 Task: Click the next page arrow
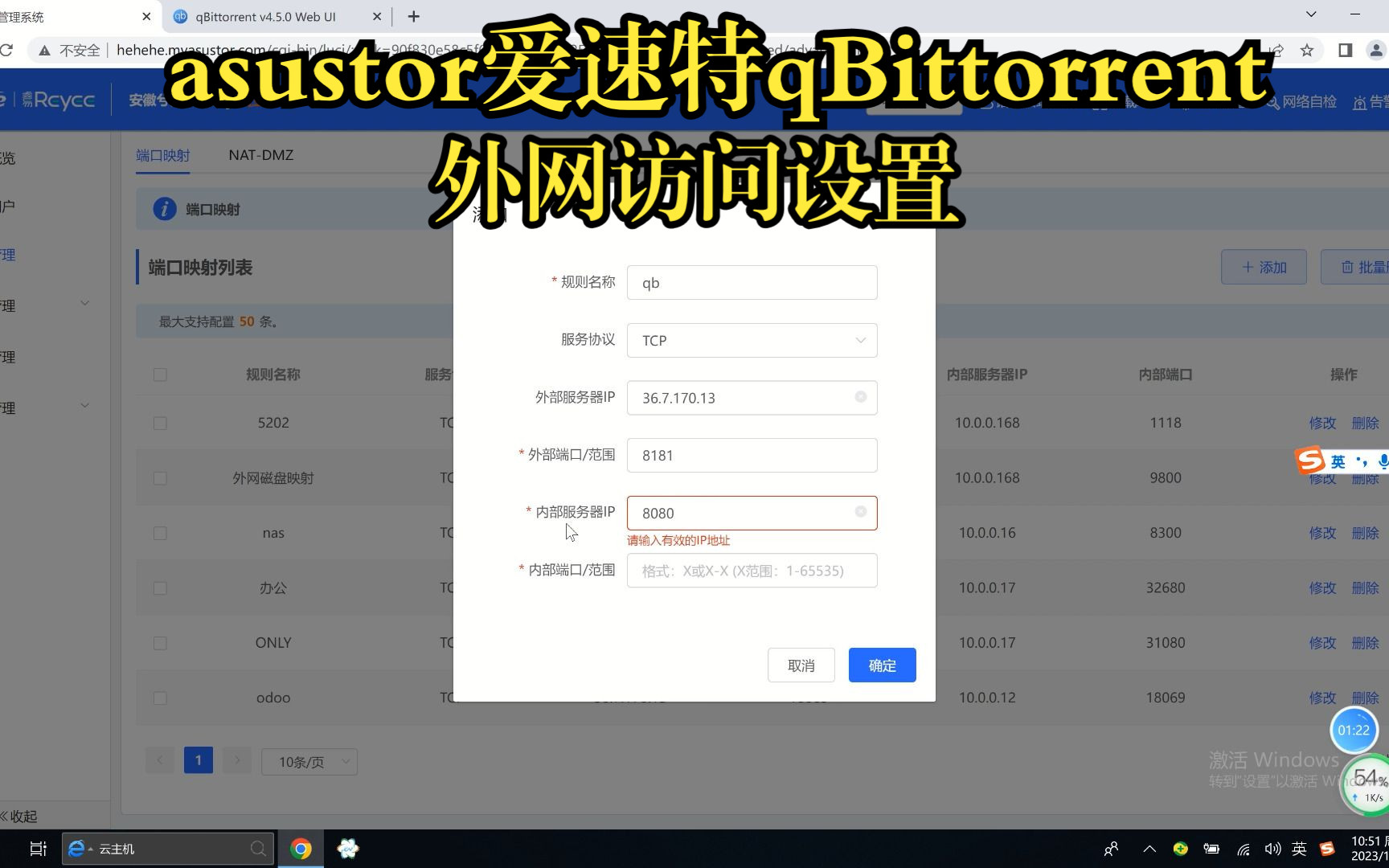(x=237, y=760)
